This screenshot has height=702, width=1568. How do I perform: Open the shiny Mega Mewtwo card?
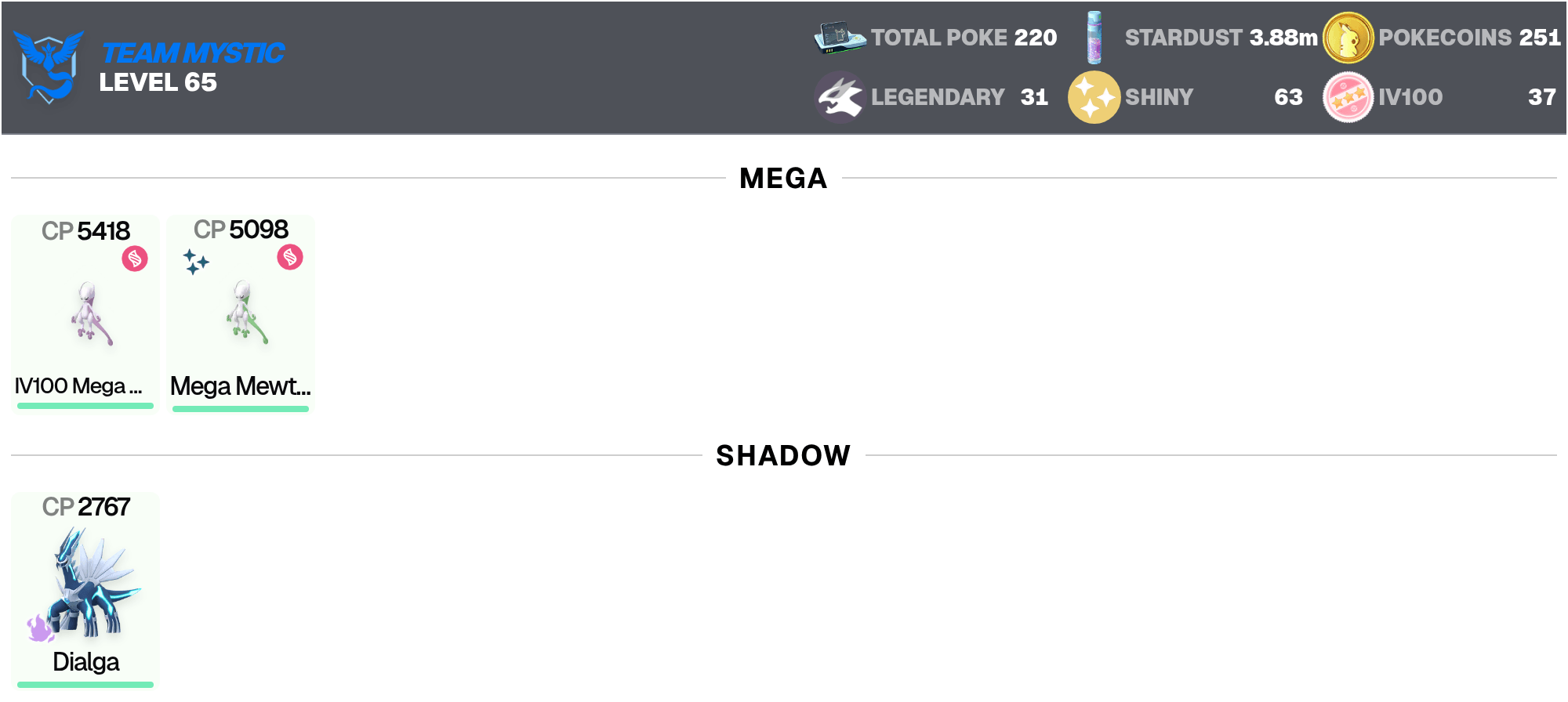241,313
